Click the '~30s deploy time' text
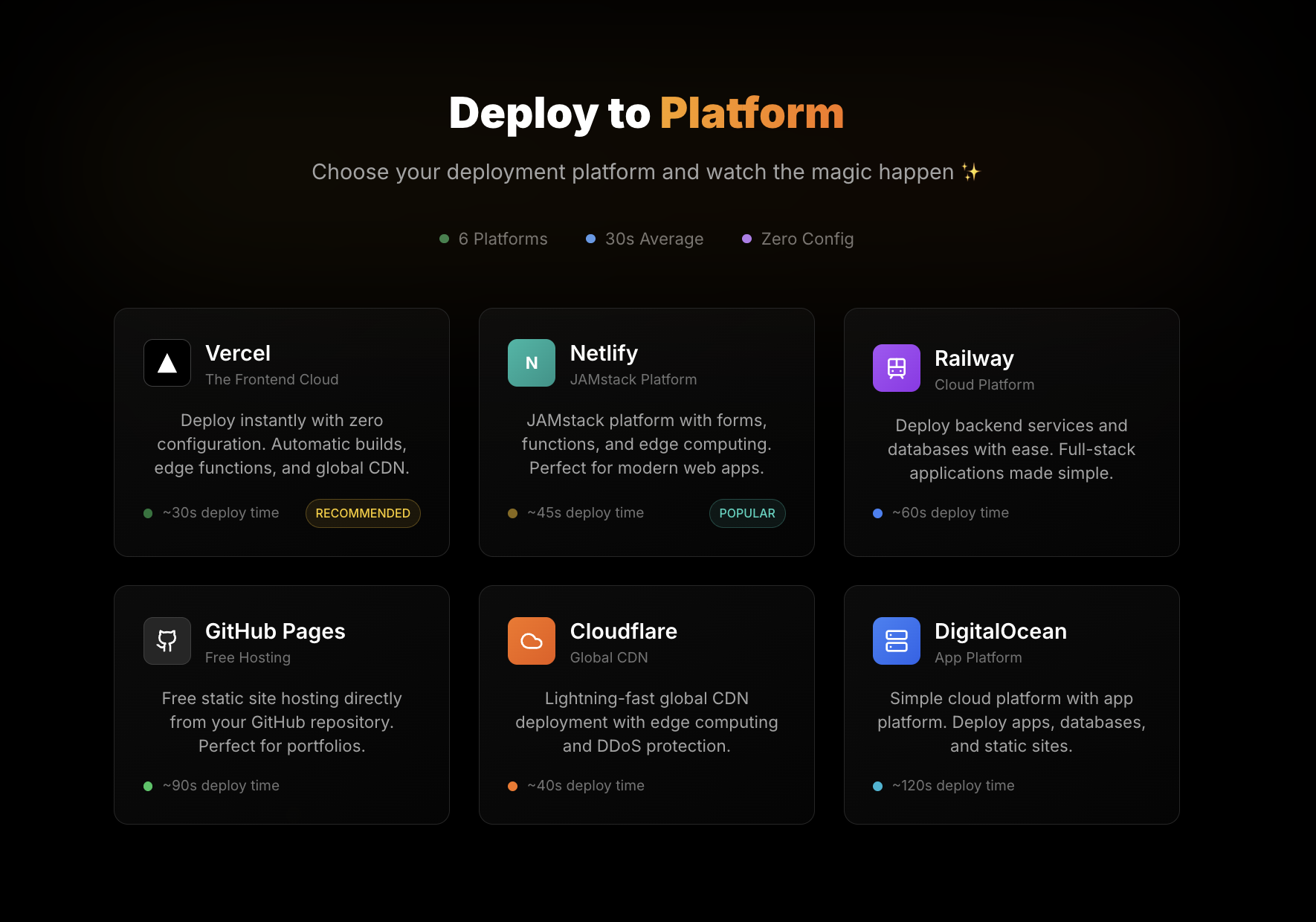The width and height of the screenshot is (1316, 922). 221,512
